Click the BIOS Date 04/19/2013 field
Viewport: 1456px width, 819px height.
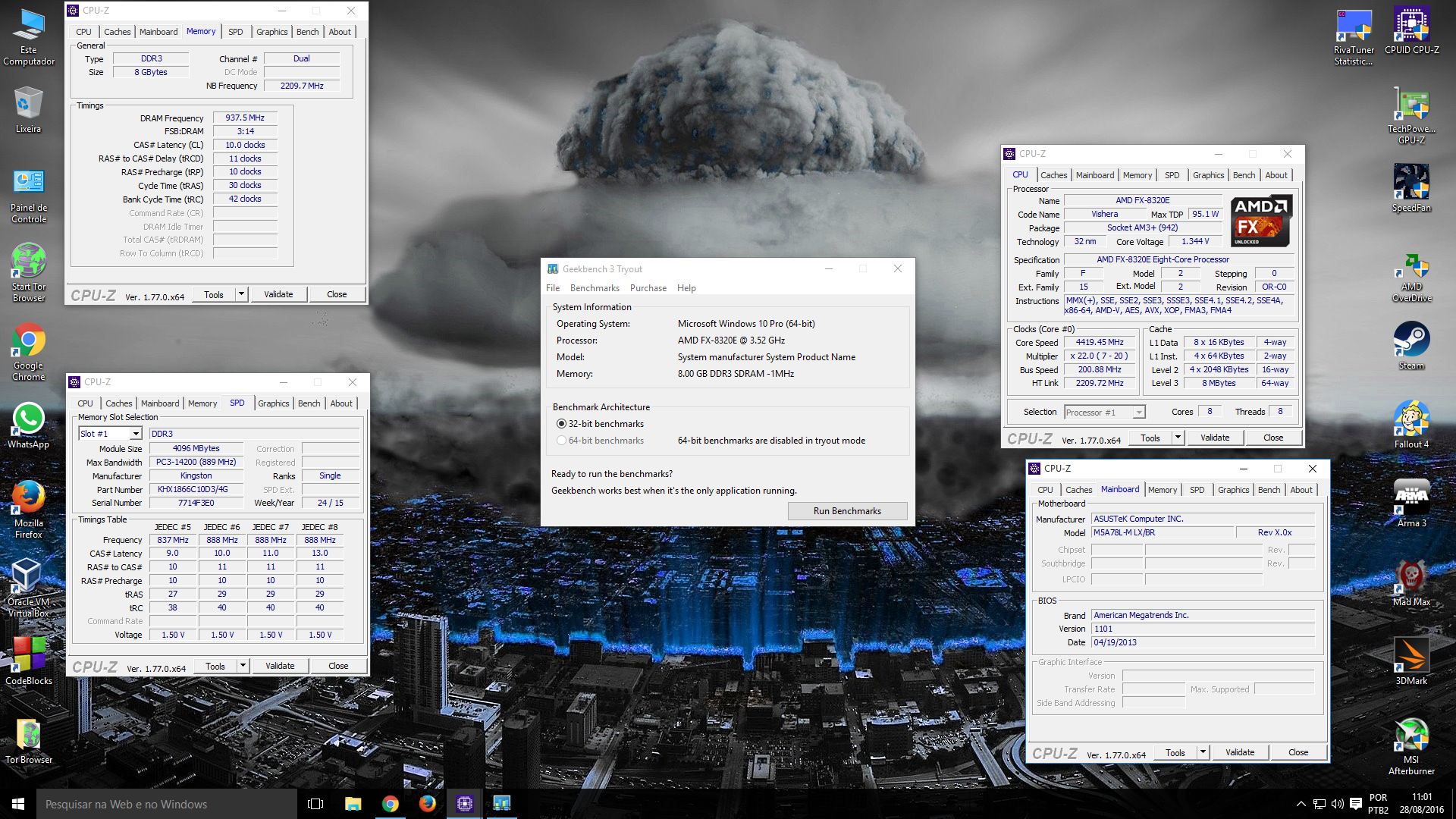click(x=1203, y=642)
